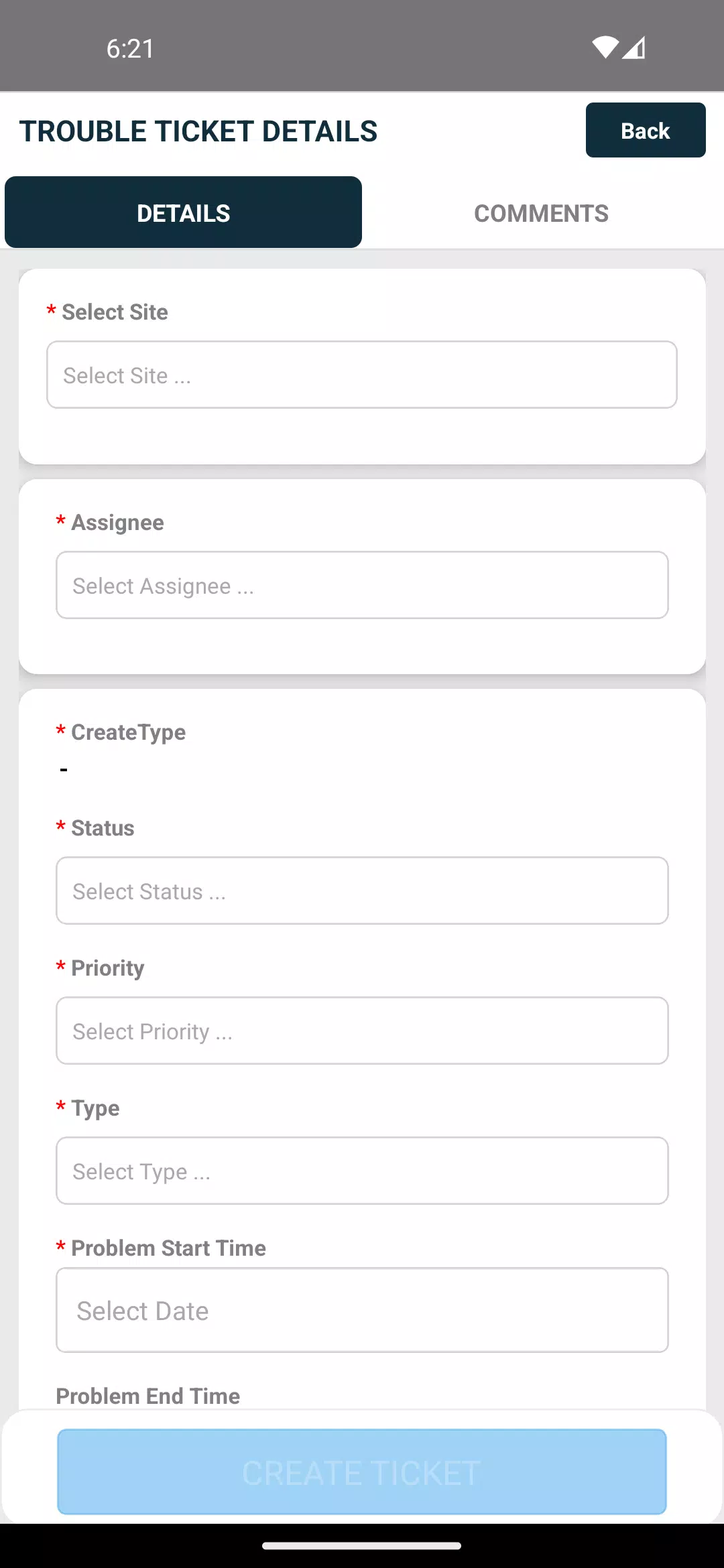Tap the CREATE TICKET button
Screen dimensions: 724x1568
pyautogui.click(x=362, y=1472)
